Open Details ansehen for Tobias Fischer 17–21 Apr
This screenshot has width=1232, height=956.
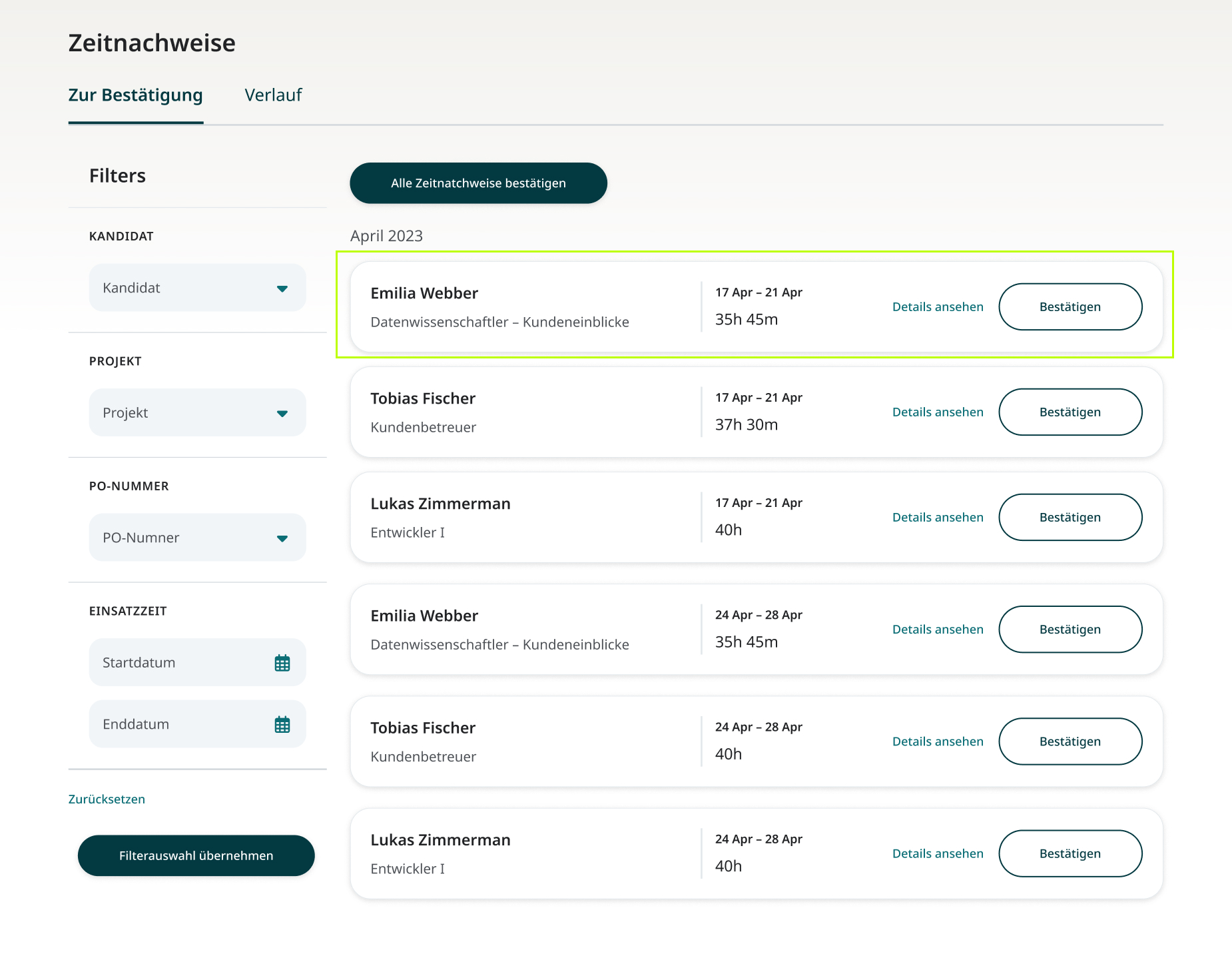pyautogui.click(x=938, y=412)
